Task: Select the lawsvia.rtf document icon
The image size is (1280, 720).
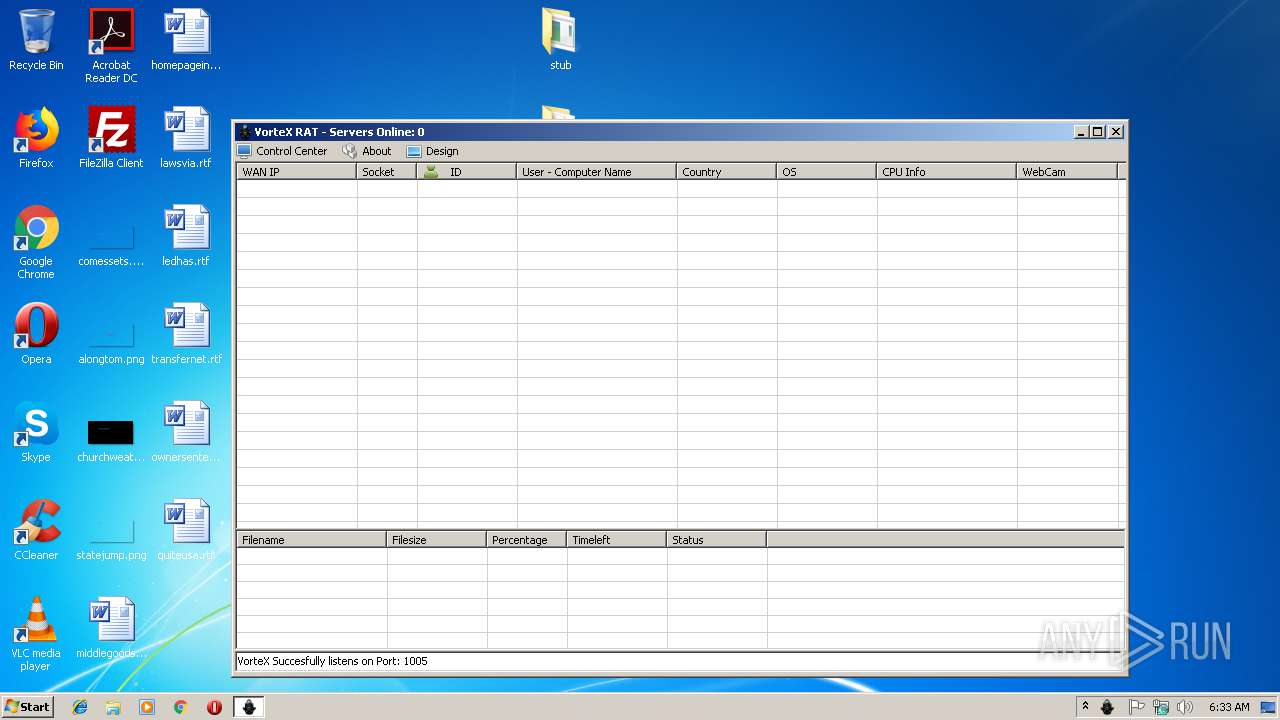Action: click(186, 138)
